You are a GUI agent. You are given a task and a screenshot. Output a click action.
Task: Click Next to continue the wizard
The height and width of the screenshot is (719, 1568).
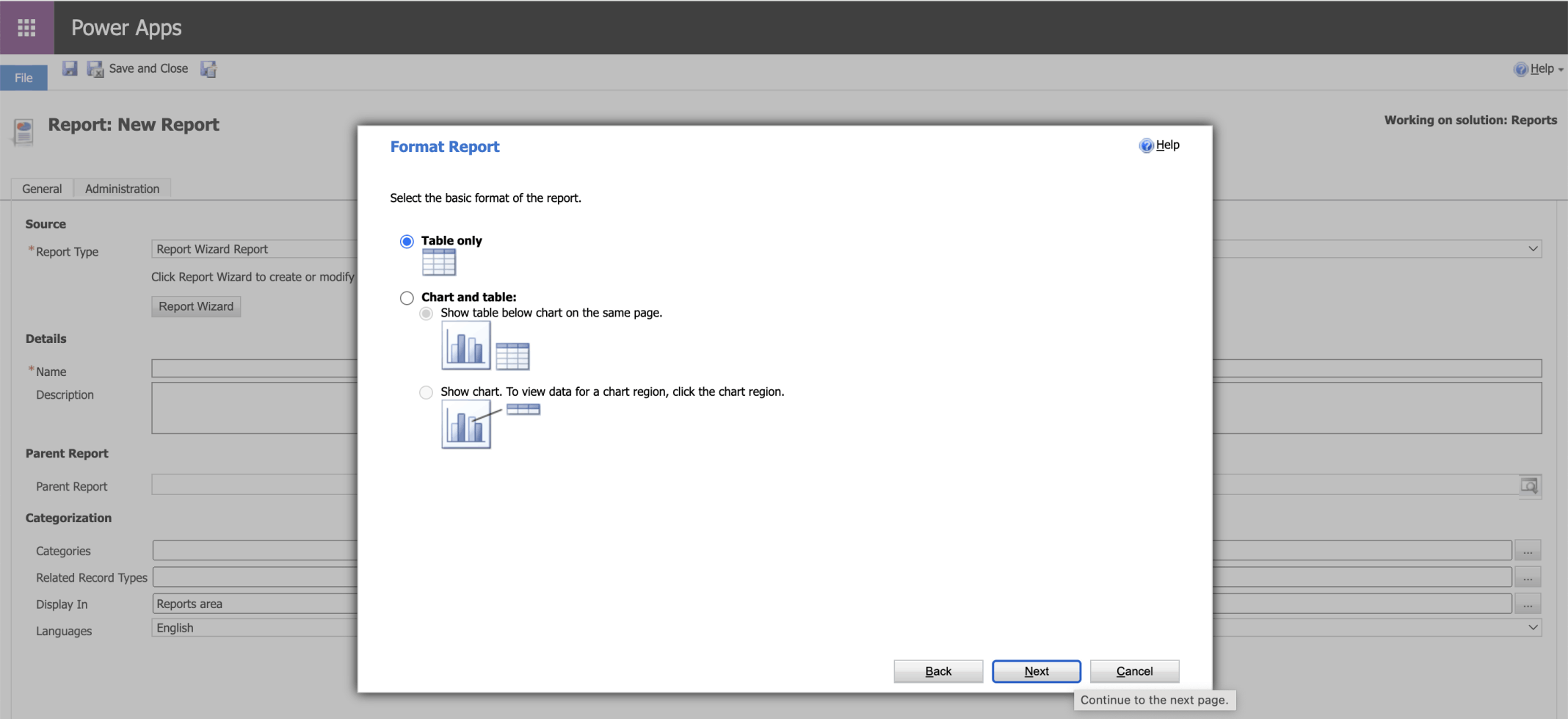[x=1036, y=671]
